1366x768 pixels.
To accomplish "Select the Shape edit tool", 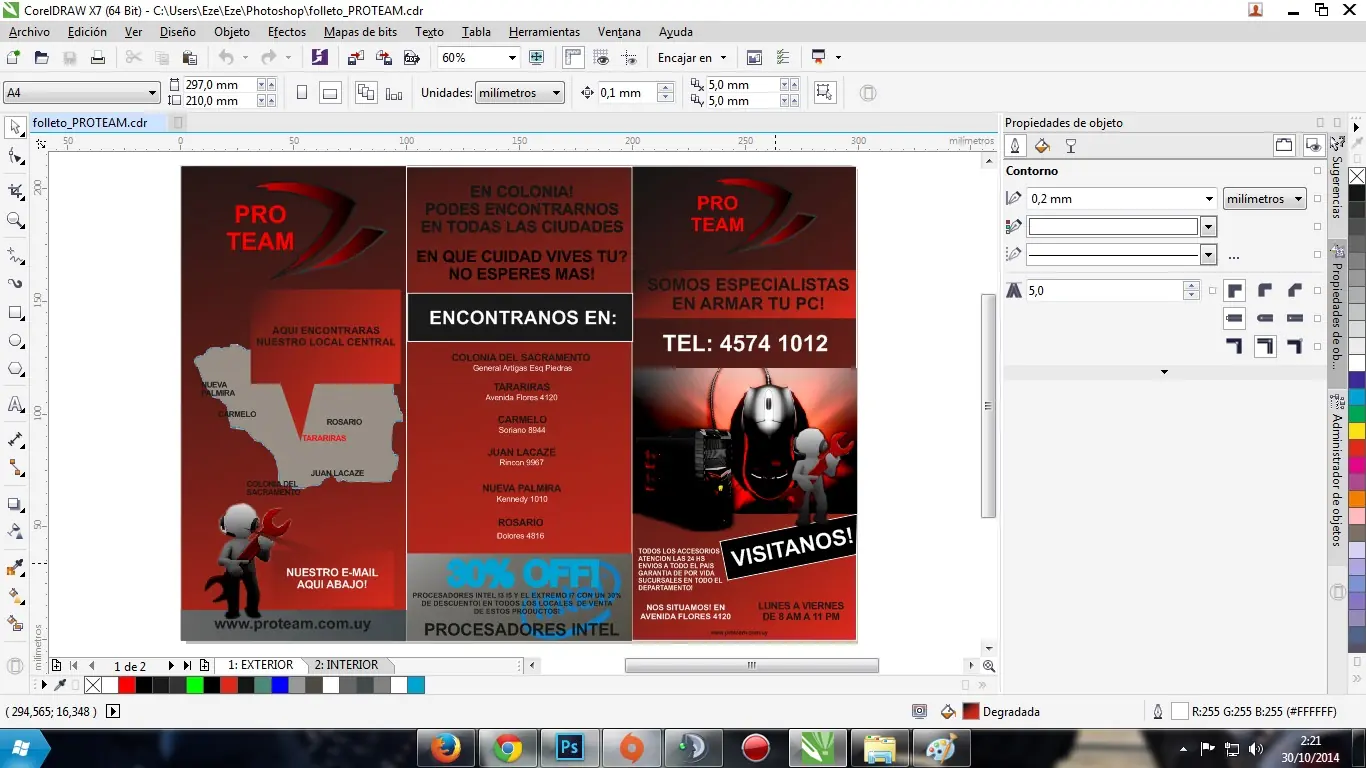I will click(x=15, y=157).
